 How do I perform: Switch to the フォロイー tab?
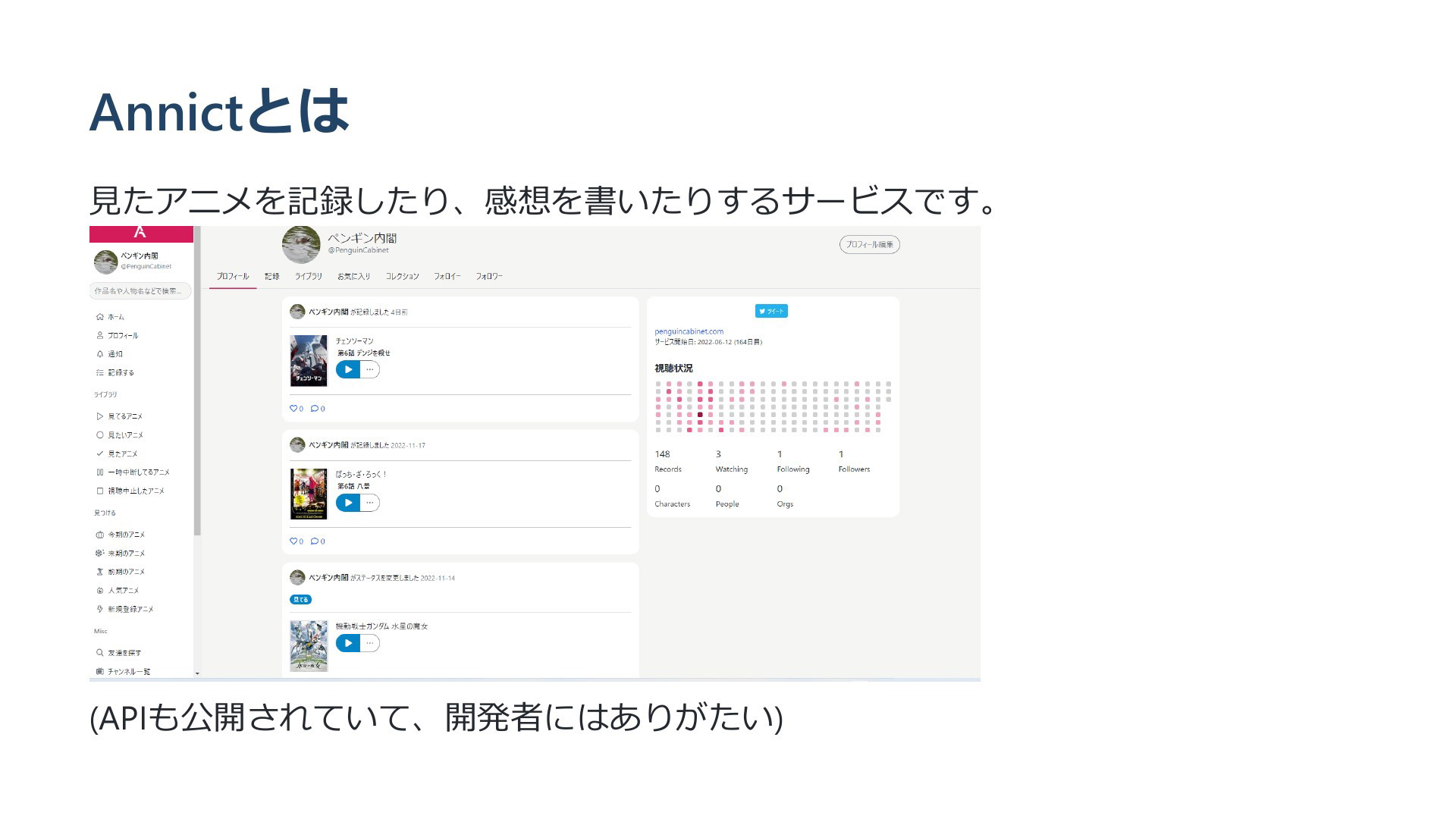click(447, 277)
